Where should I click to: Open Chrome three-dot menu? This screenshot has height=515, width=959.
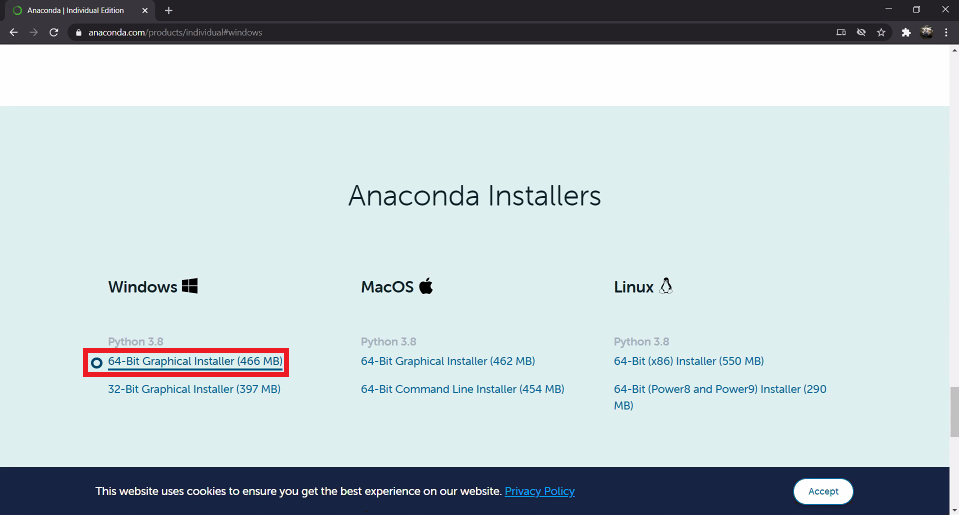coord(946,32)
